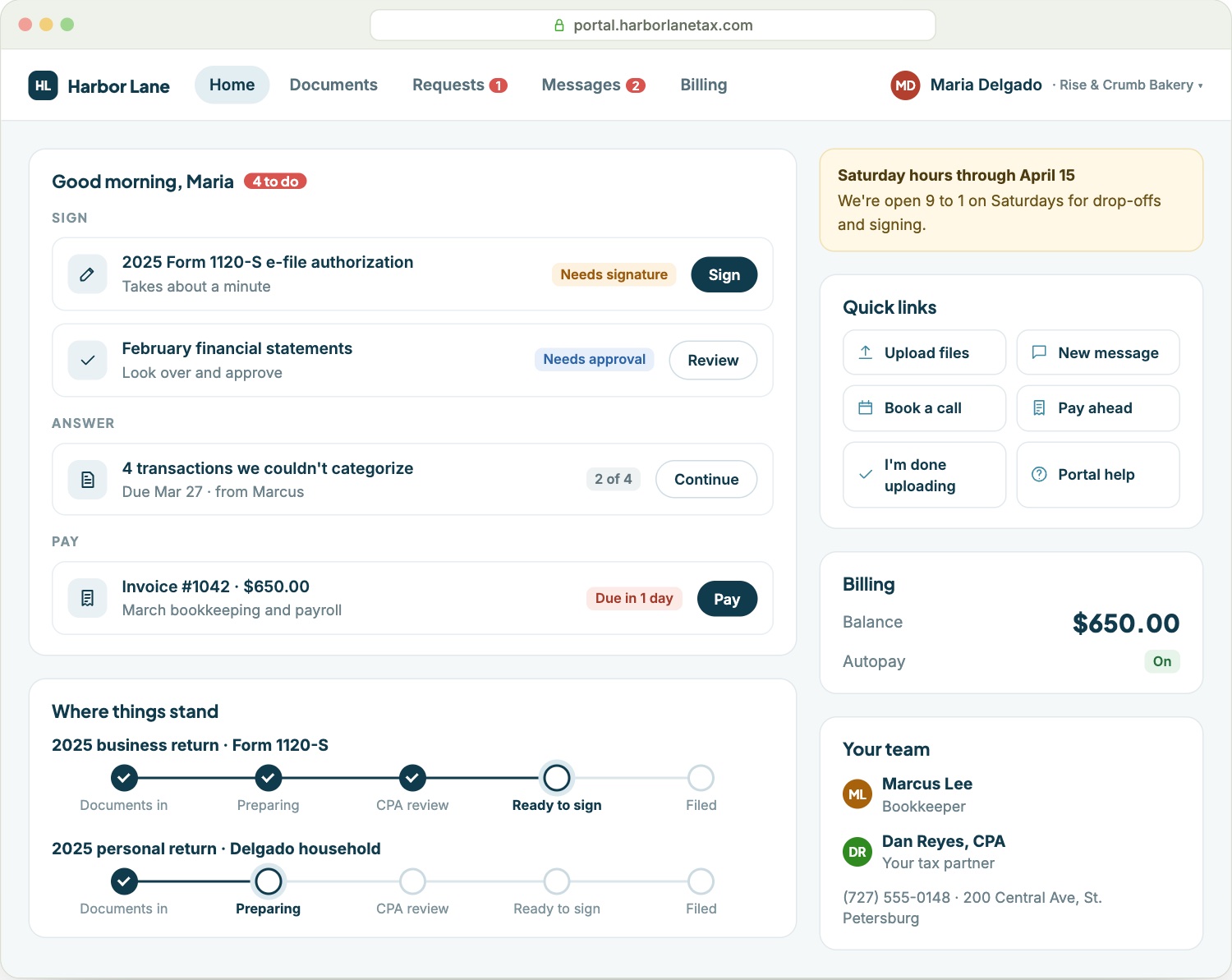The image size is (1232, 980).
Task: Click the upload arrow icon in Upload files
Action: (866, 352)
